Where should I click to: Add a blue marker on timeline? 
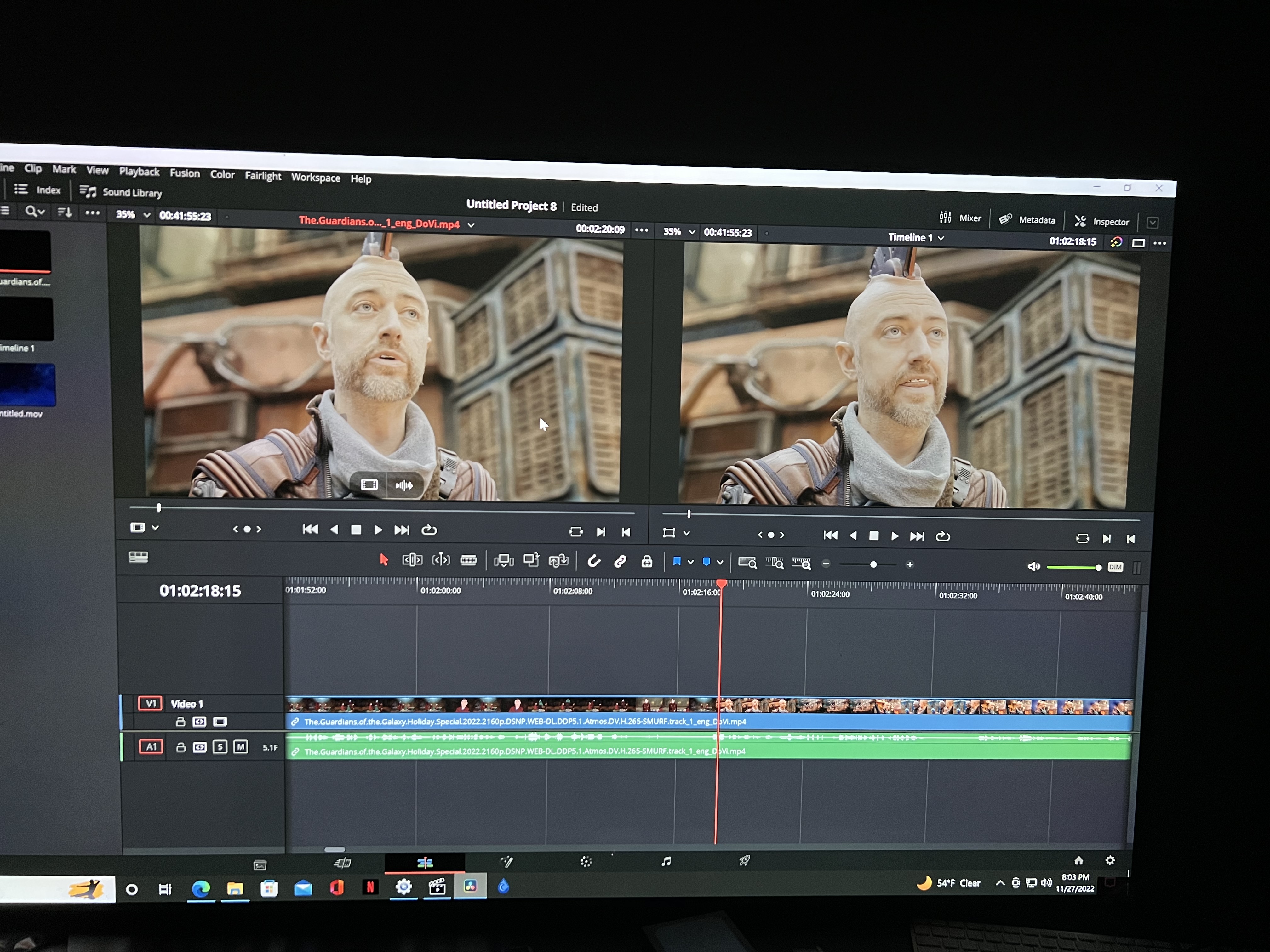[x=707, y=562]
